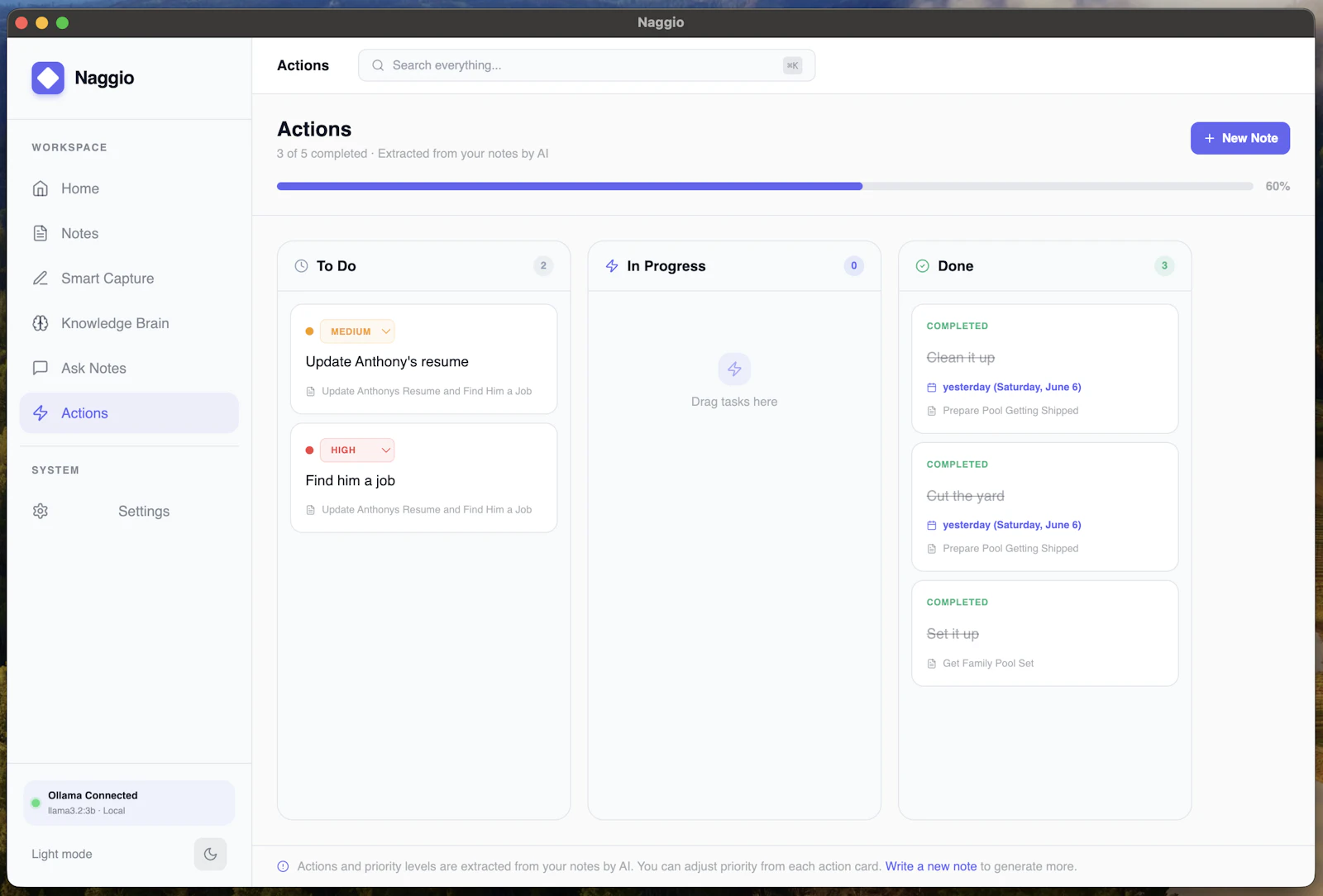Image resolution: width=1323 pixels, height=896 pixels.
Task: Click the note icon under Update Anthony's resume
Action: pyautogui.click(x=311, y=392)
